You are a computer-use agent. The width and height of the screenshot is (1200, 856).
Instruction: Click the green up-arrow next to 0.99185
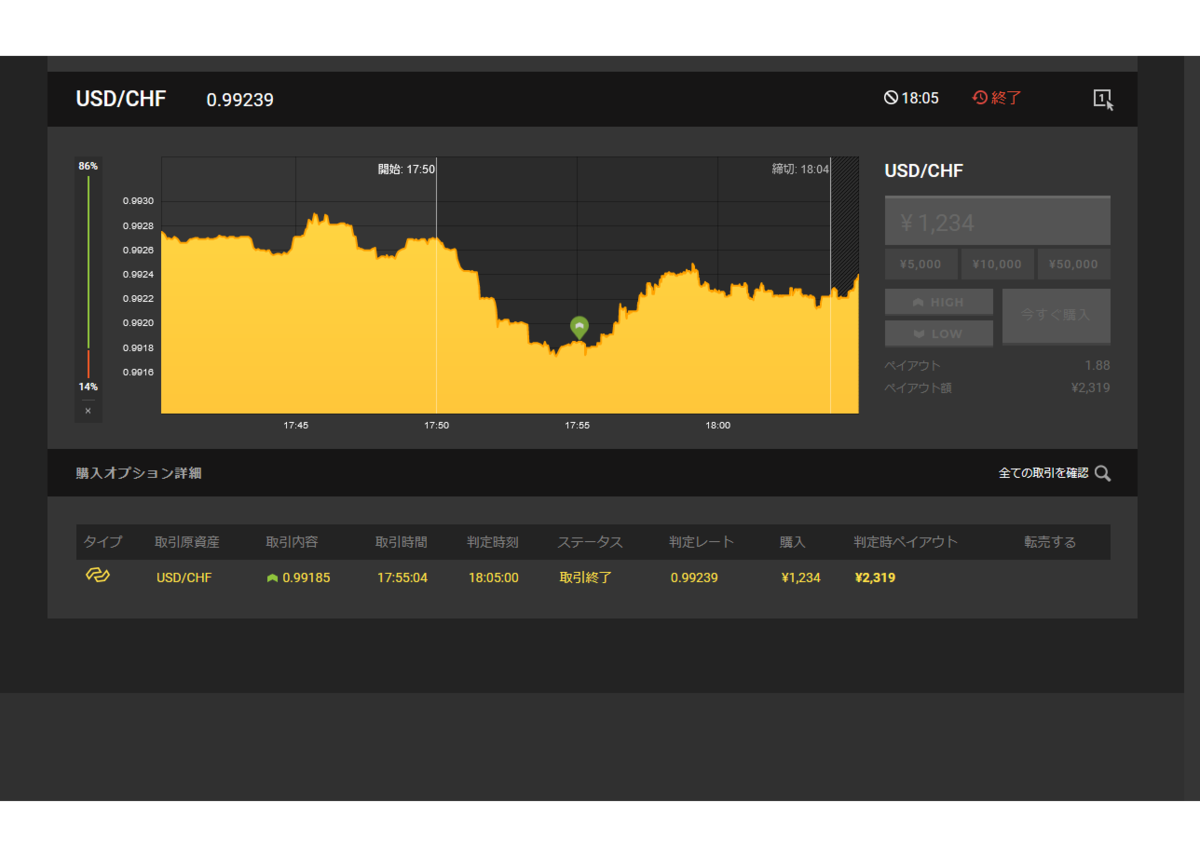pyautogui.click(x=272, y=578)
